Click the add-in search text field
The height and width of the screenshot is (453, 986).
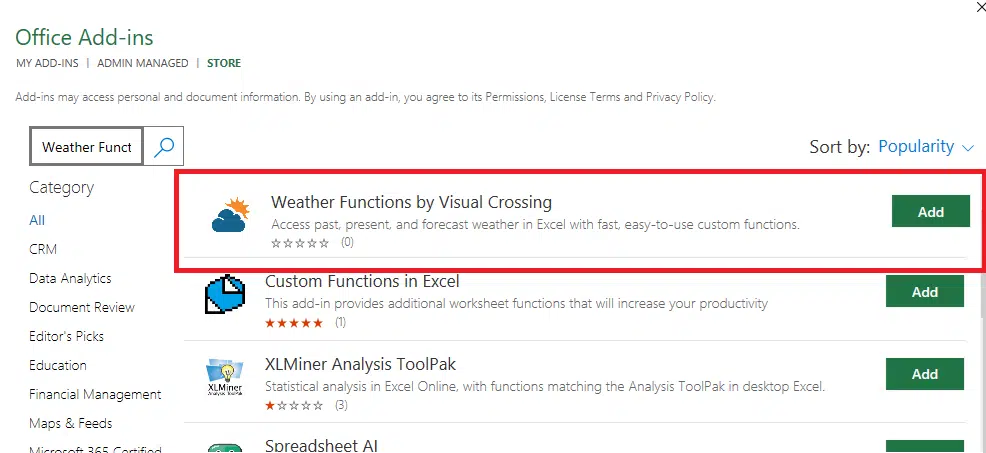tap(87, 147)
